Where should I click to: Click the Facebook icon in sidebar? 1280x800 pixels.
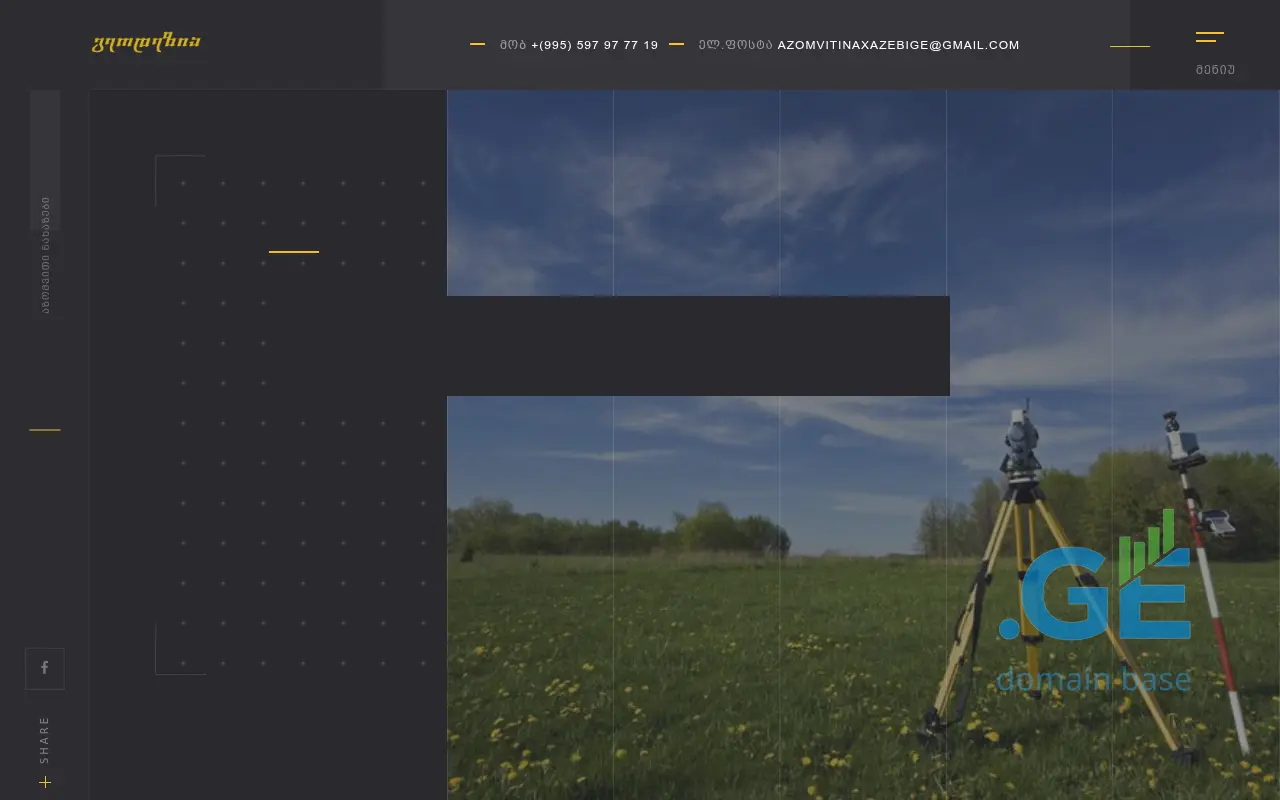coord(45,668)
